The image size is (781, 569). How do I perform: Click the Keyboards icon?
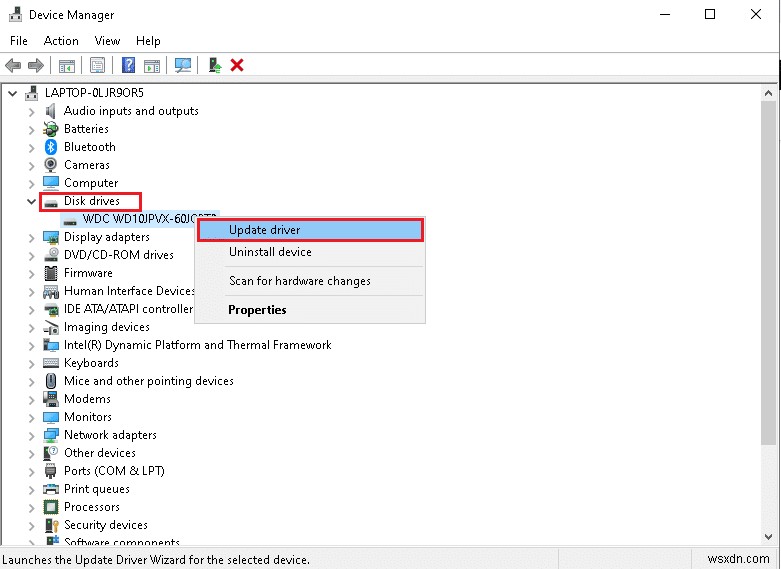51,363
